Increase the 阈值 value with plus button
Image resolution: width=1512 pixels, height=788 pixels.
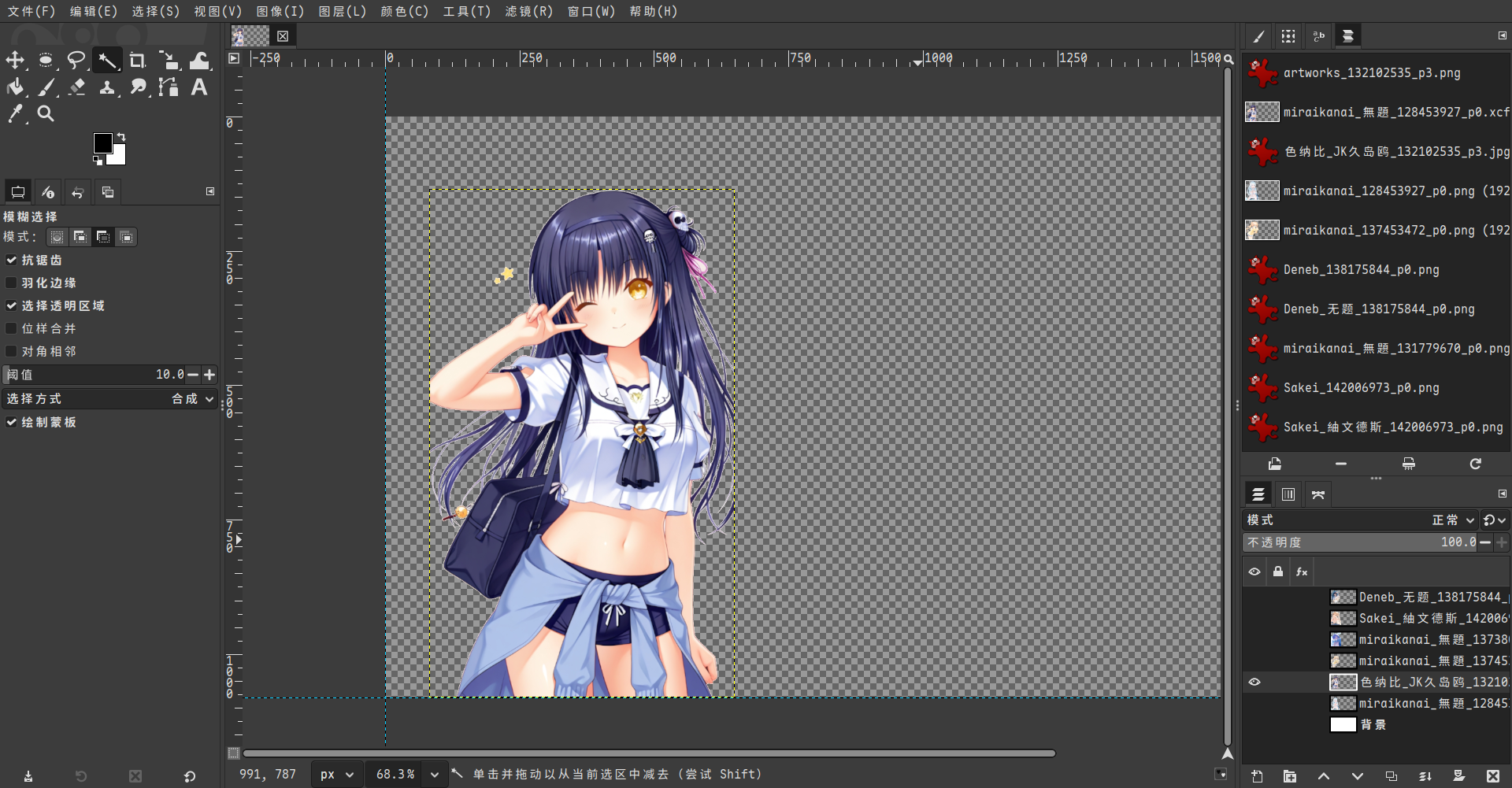(x=209, y=375)
